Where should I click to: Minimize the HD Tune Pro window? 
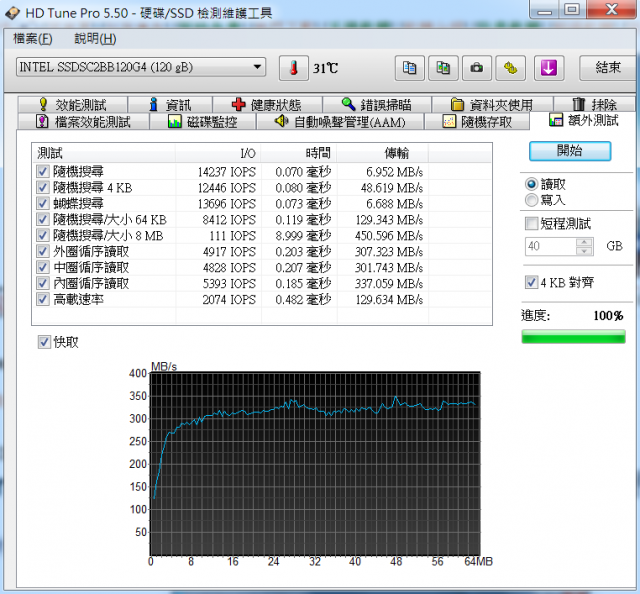tap(545, 9)
